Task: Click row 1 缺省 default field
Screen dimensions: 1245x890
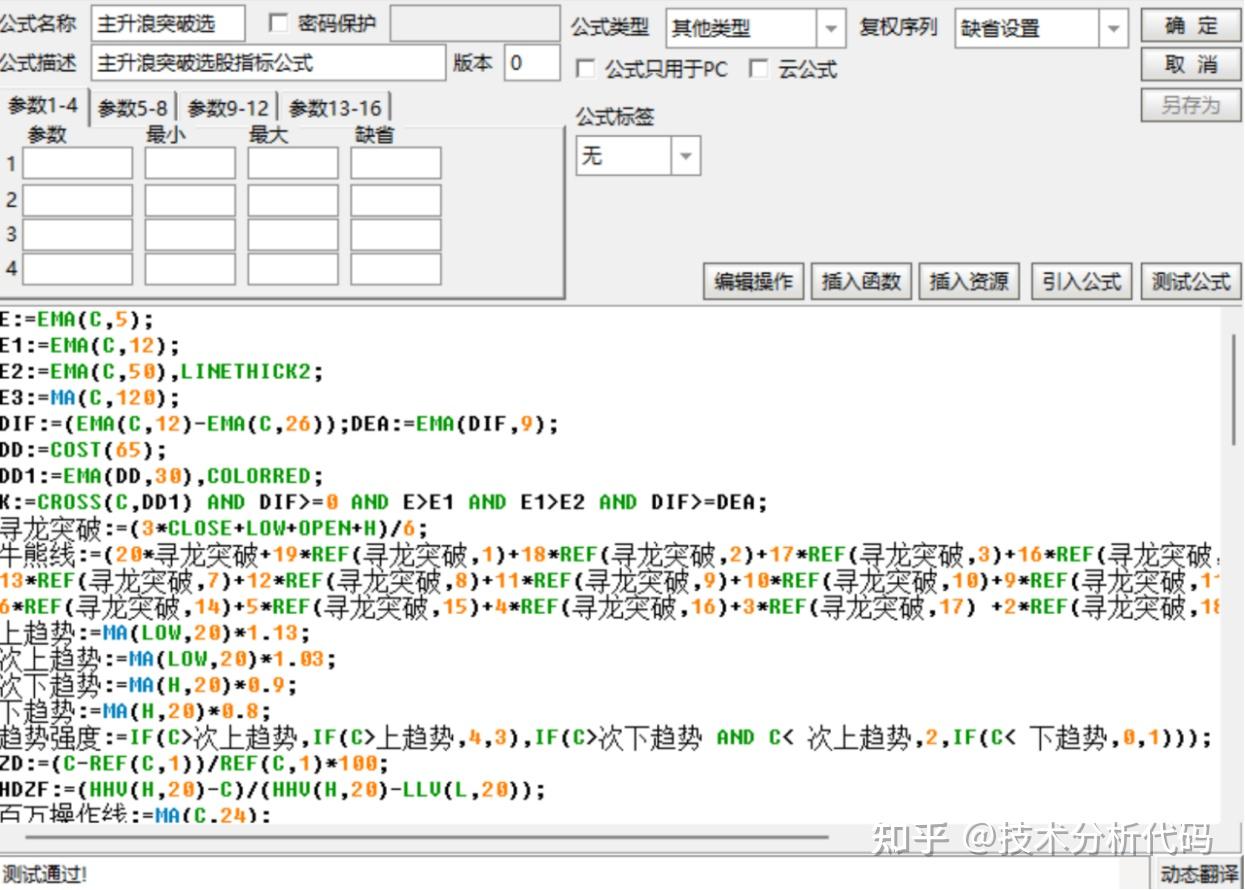Action: click(397, 164)
